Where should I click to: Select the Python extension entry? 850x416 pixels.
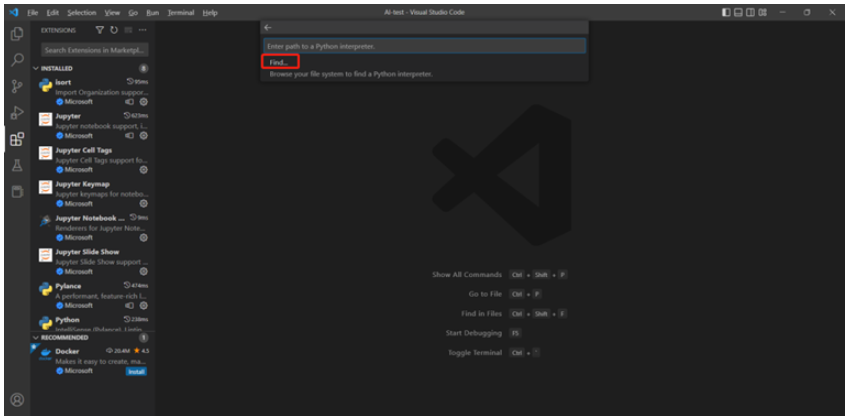coord(93,323)
